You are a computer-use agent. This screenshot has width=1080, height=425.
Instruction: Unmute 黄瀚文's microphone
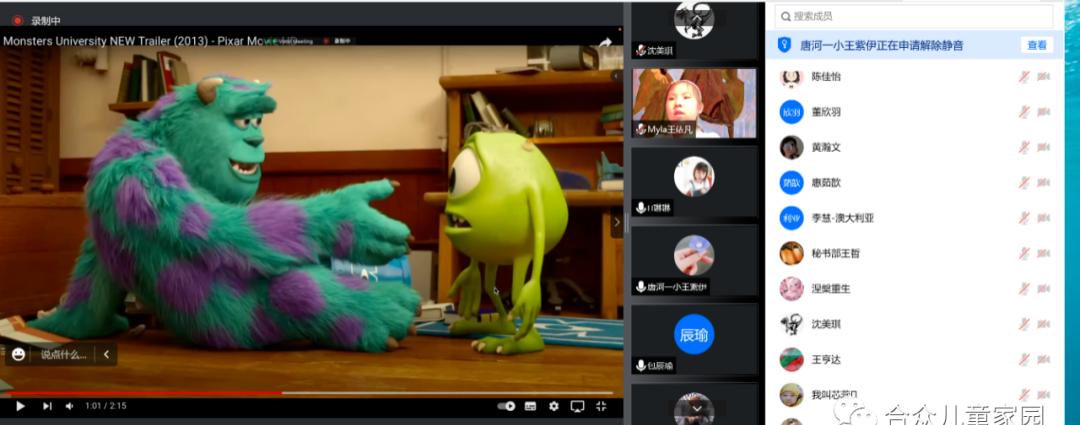pyautogui.click(x=1024, y=147)
